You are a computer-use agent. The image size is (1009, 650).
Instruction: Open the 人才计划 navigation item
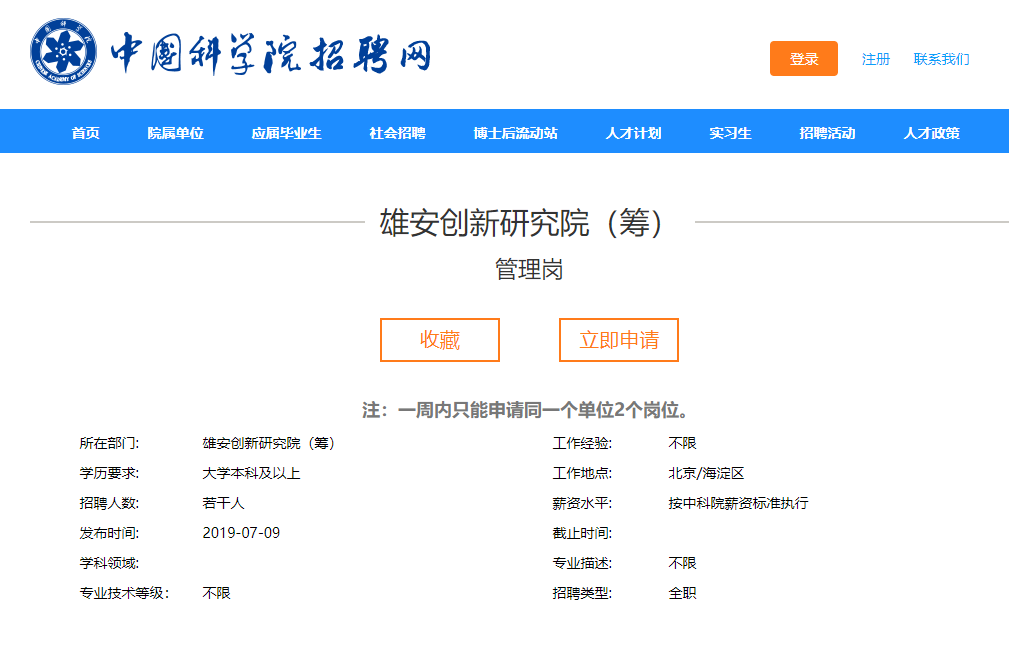[633, 133]
